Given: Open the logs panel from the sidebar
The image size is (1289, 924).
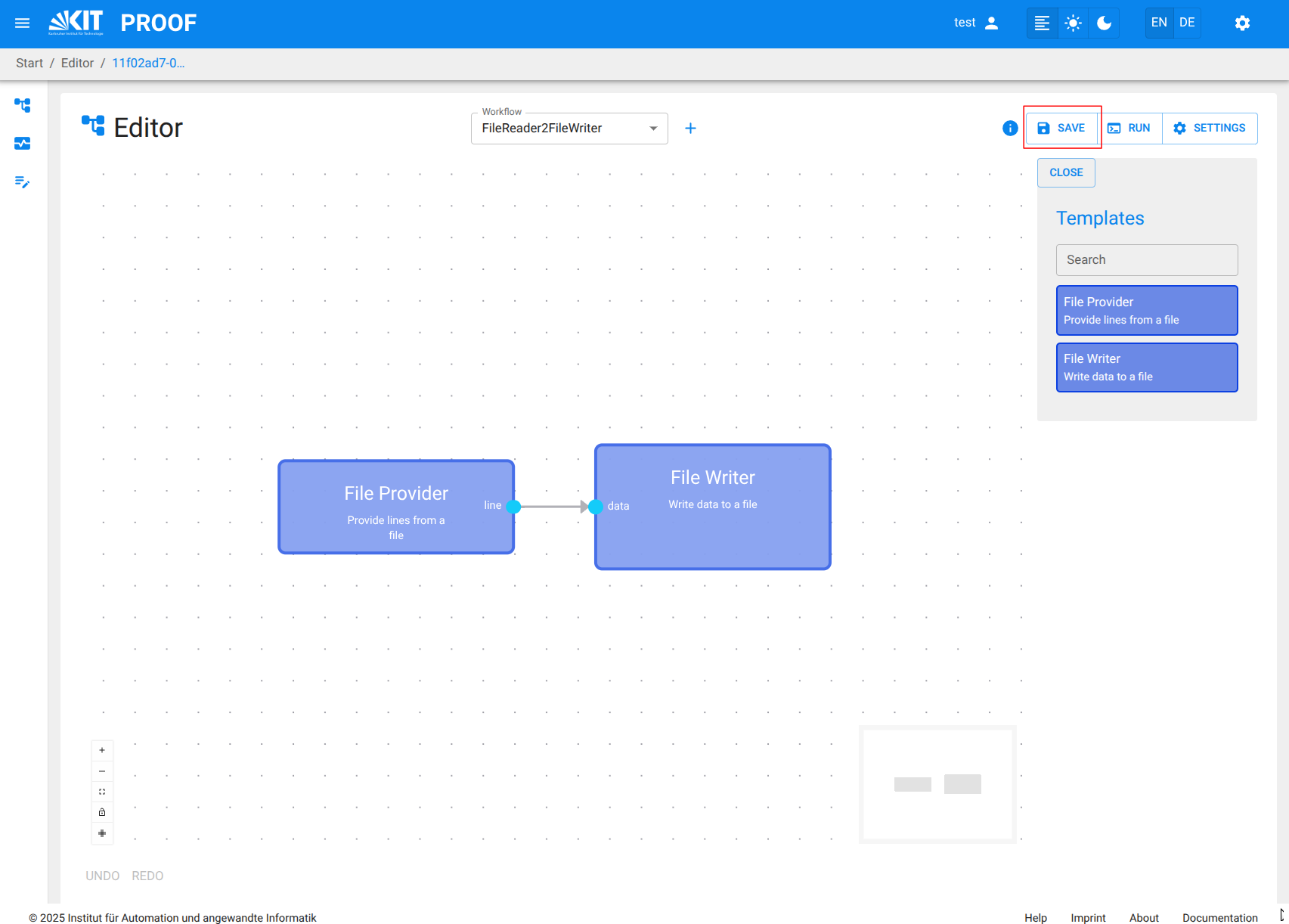Looking at the screenshot, I should point(22,183).
